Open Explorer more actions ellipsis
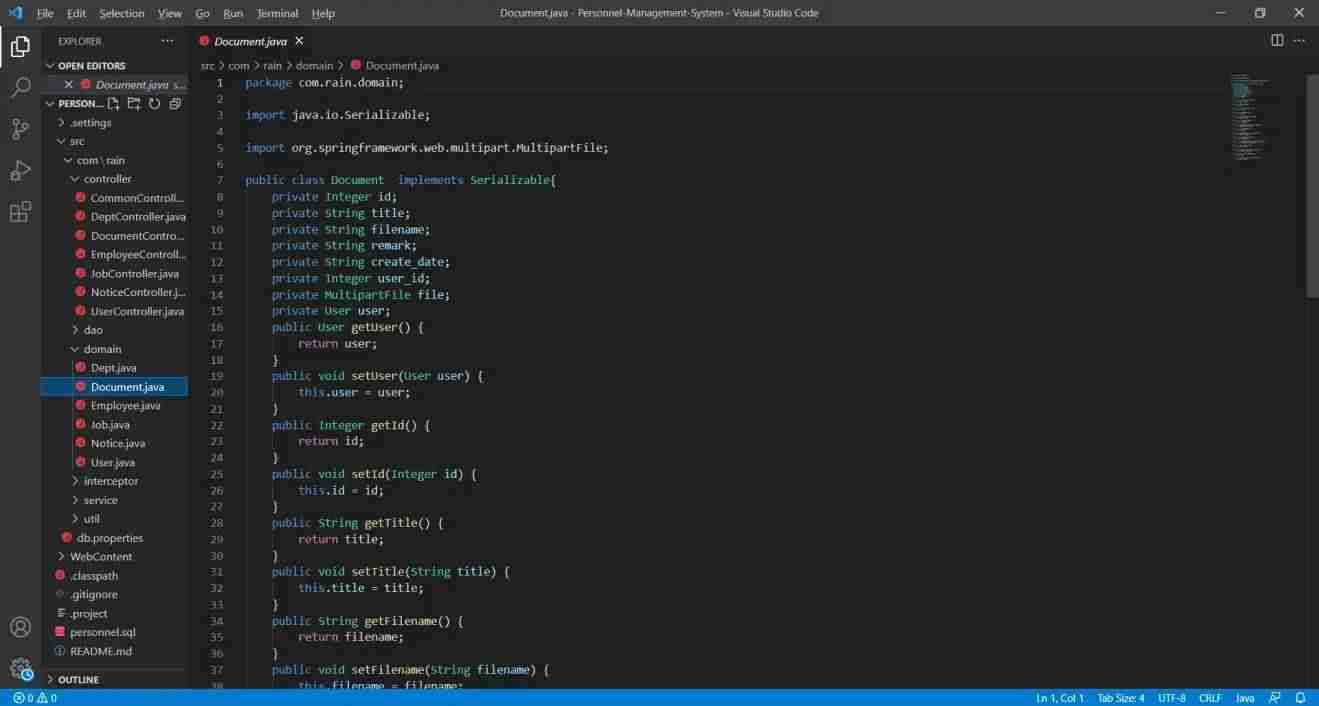The height and width of the screenshot is (706, 1319). (x=167, y=41)
